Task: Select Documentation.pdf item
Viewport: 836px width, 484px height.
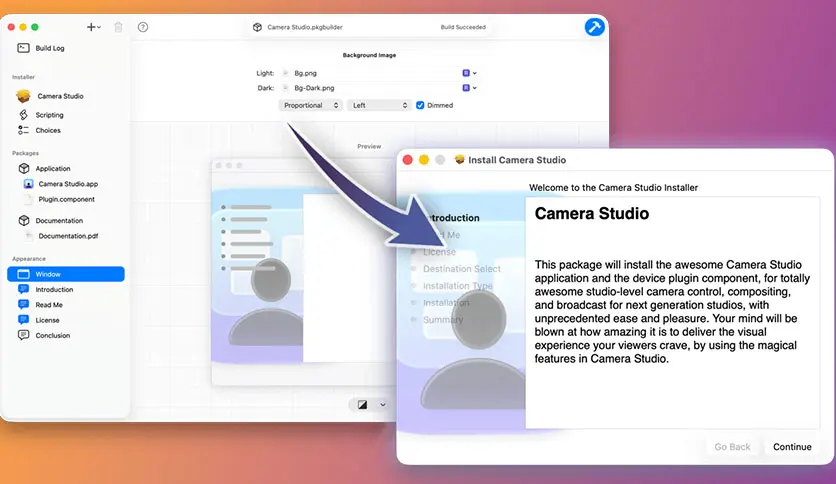Action: point(66,236)
